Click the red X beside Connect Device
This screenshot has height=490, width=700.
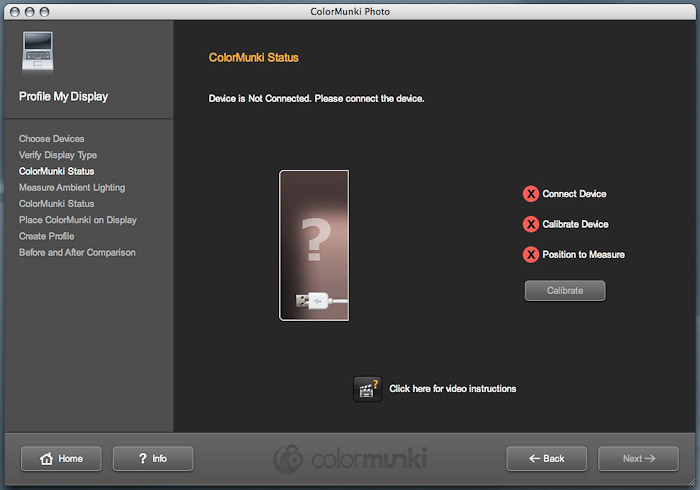point(531,194)
